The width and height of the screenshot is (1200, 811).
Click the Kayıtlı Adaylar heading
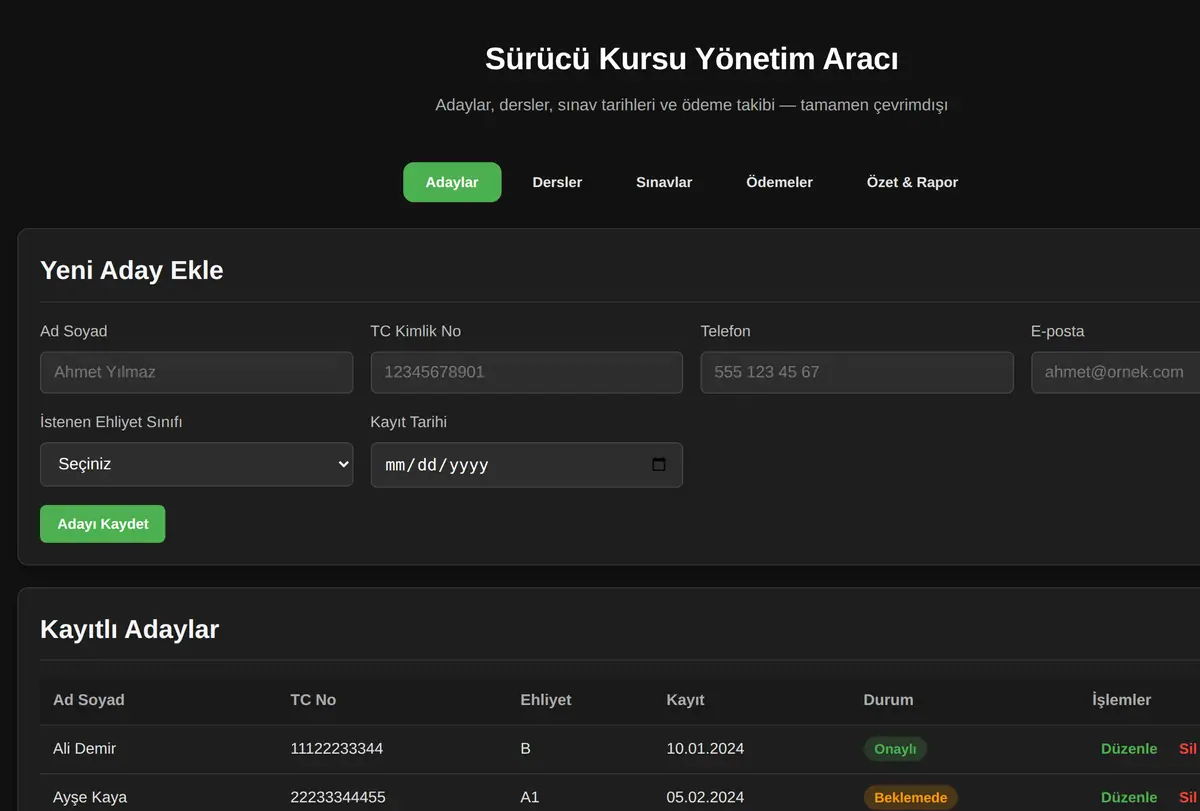[130, 629]
